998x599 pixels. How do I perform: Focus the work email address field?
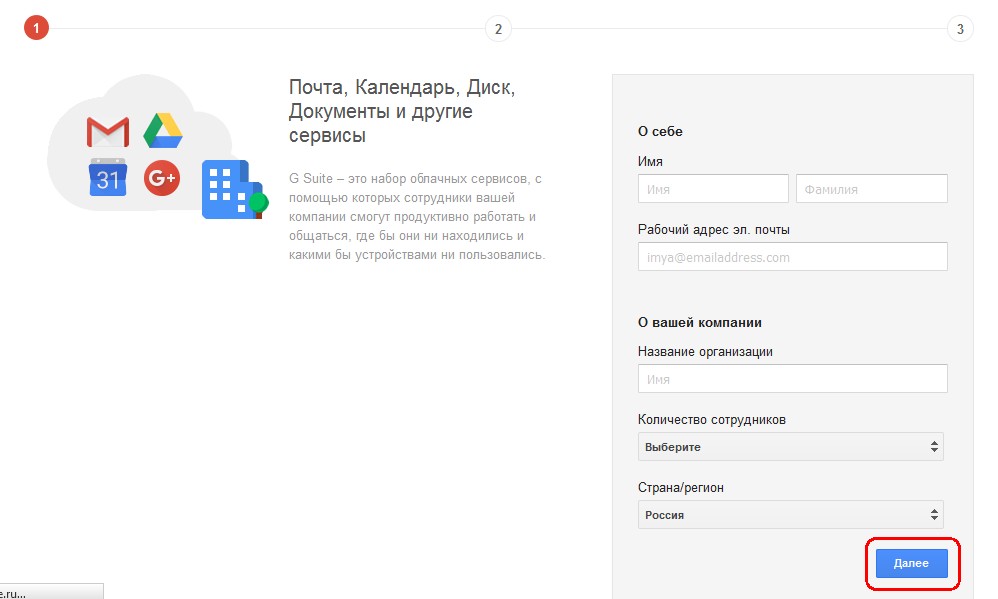pyautogui.click(x=792, y=257)
